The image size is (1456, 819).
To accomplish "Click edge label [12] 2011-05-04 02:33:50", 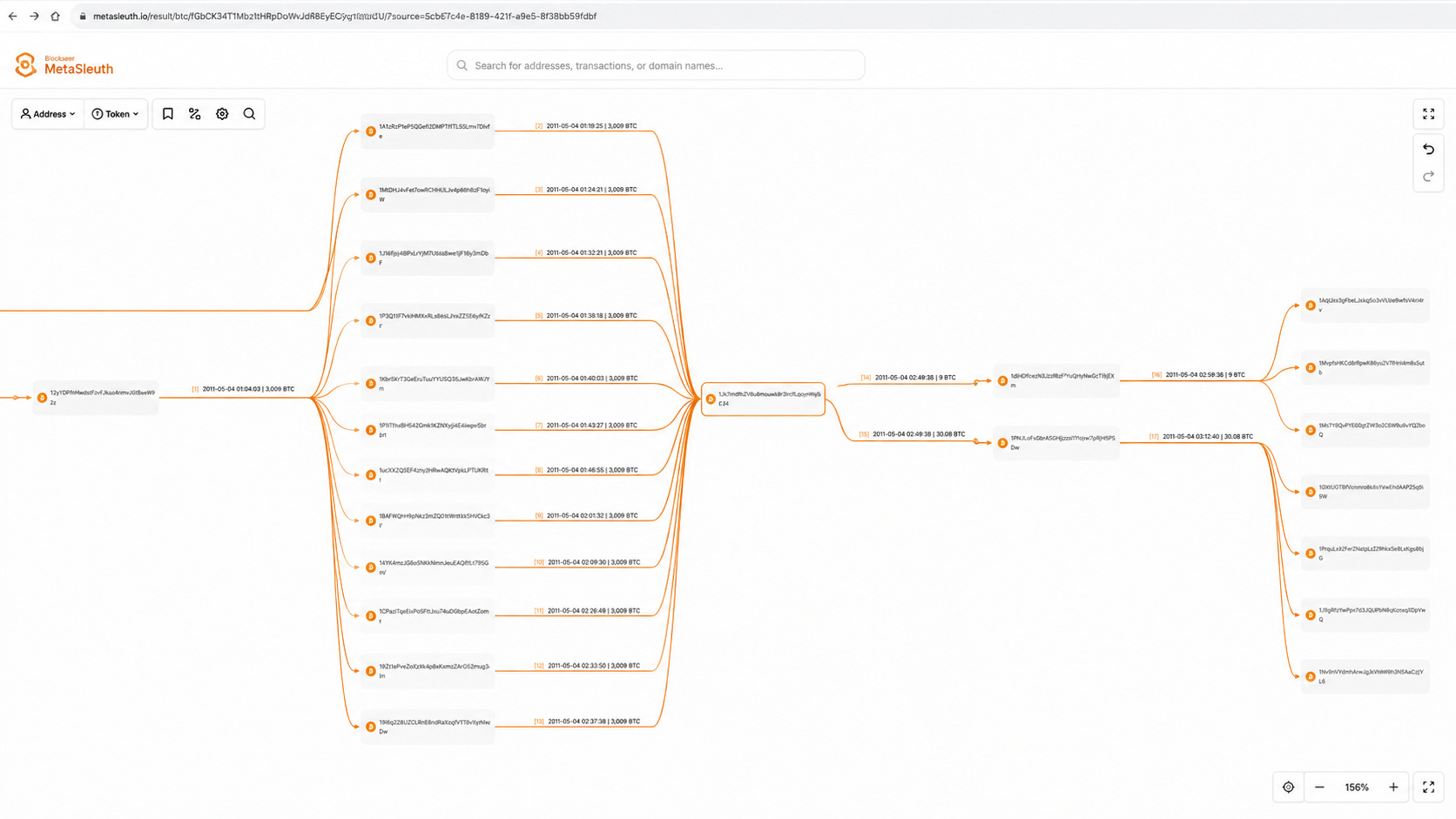I will 587,666.
